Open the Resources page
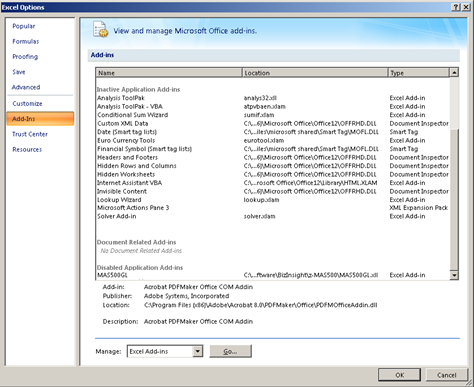Image resolution: width=474 pixels, height=387 pixels. pos(27,149)
